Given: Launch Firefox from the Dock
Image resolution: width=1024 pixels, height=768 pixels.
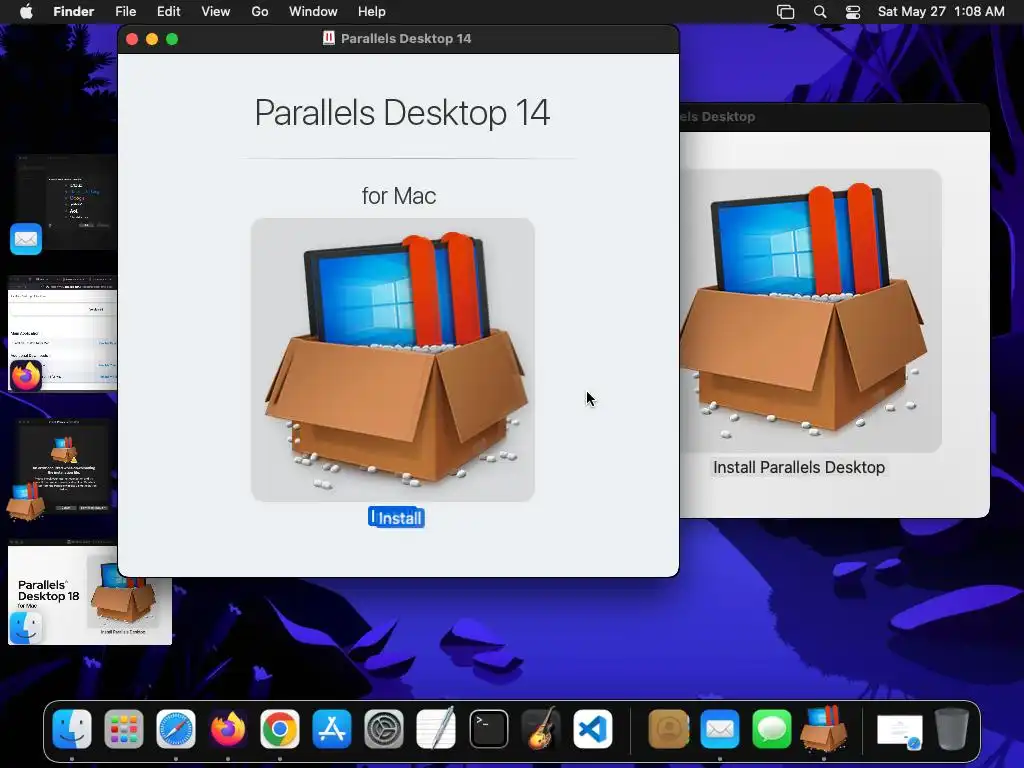Looking at the screenshot, I should pos(227,729).
